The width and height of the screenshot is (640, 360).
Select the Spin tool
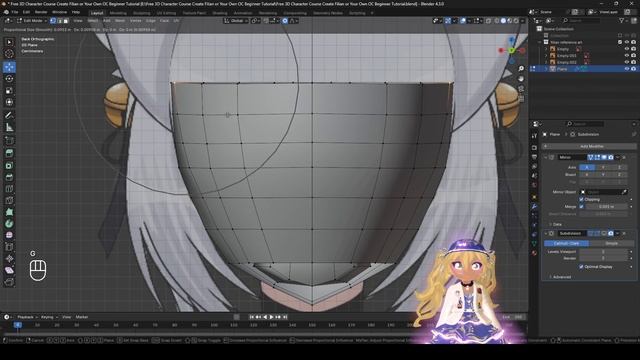pos(9,224)
